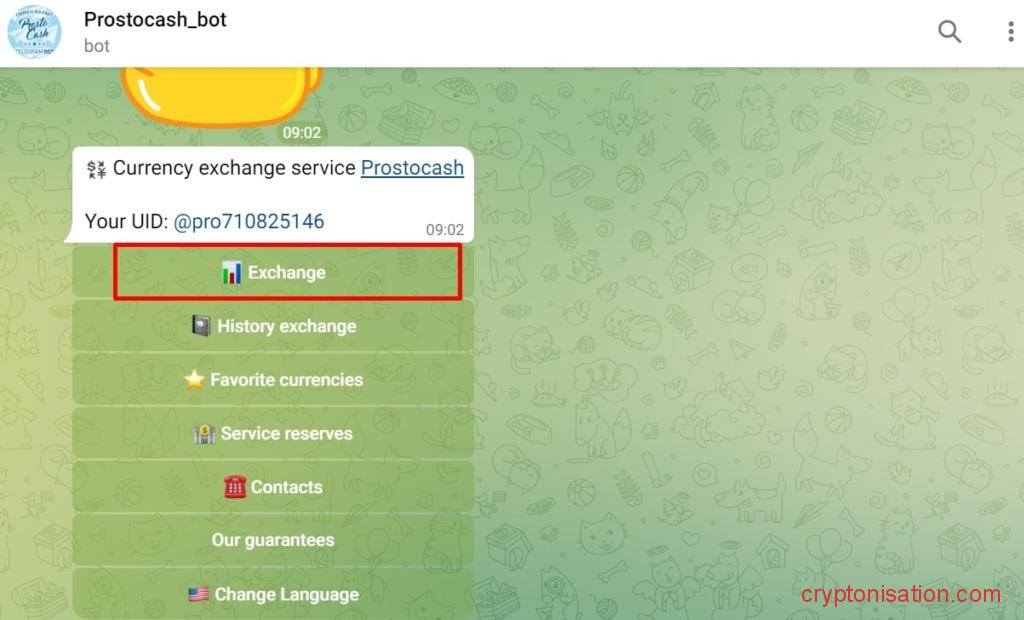Follow the Prostocash hyperlink in message
Screen dimensions: 1024x620
412,168
